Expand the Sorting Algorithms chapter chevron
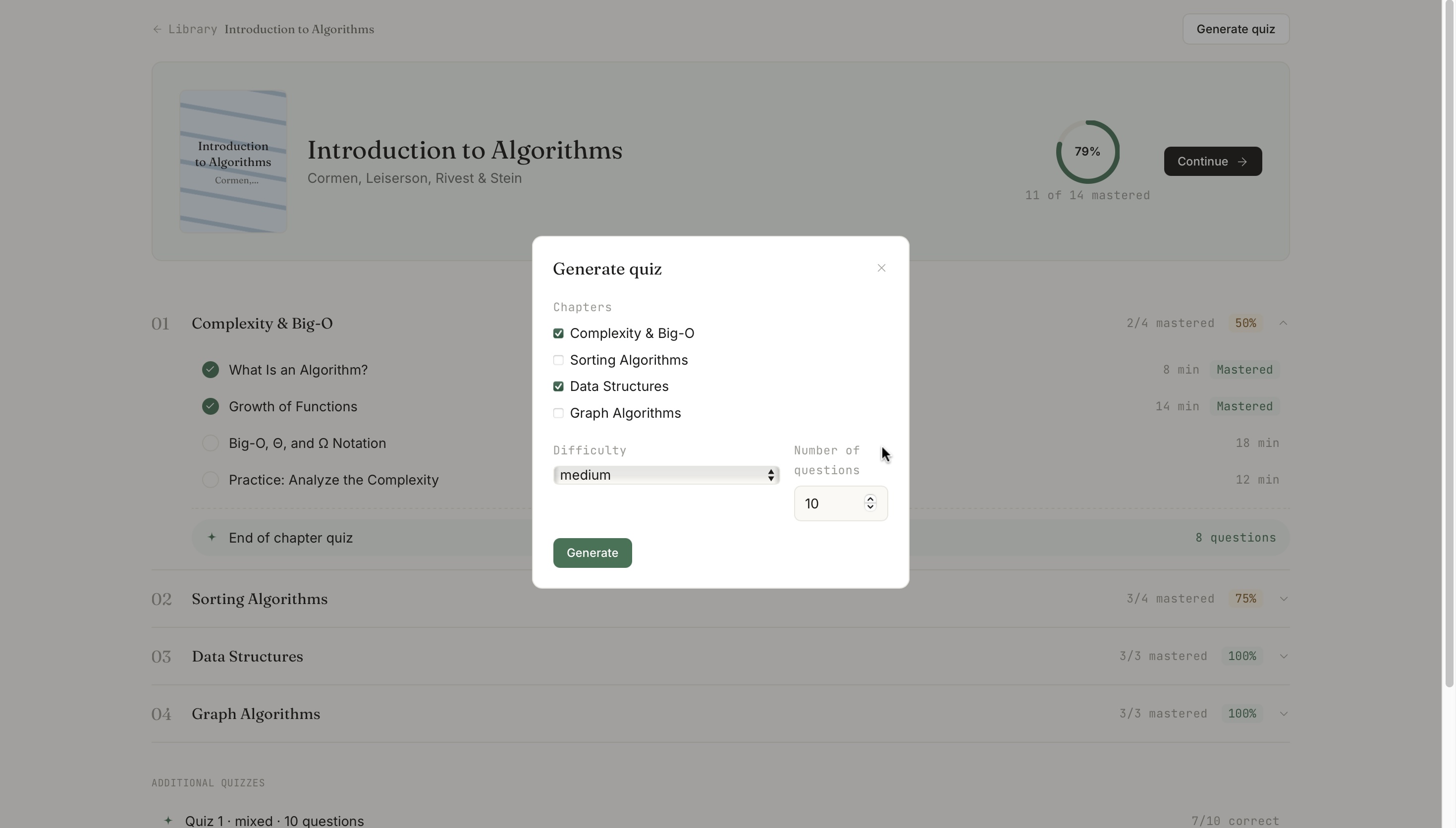 (1283, 599)
